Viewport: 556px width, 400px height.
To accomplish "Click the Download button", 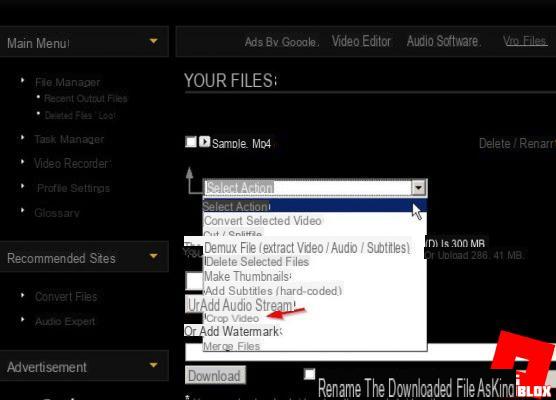I will pos(215,376).
